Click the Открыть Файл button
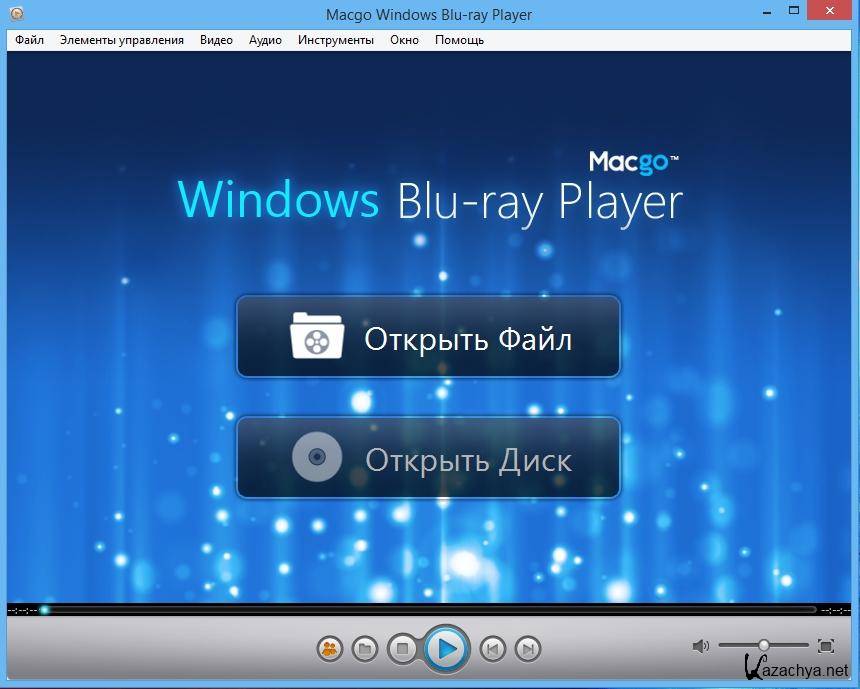 point(428,337)
